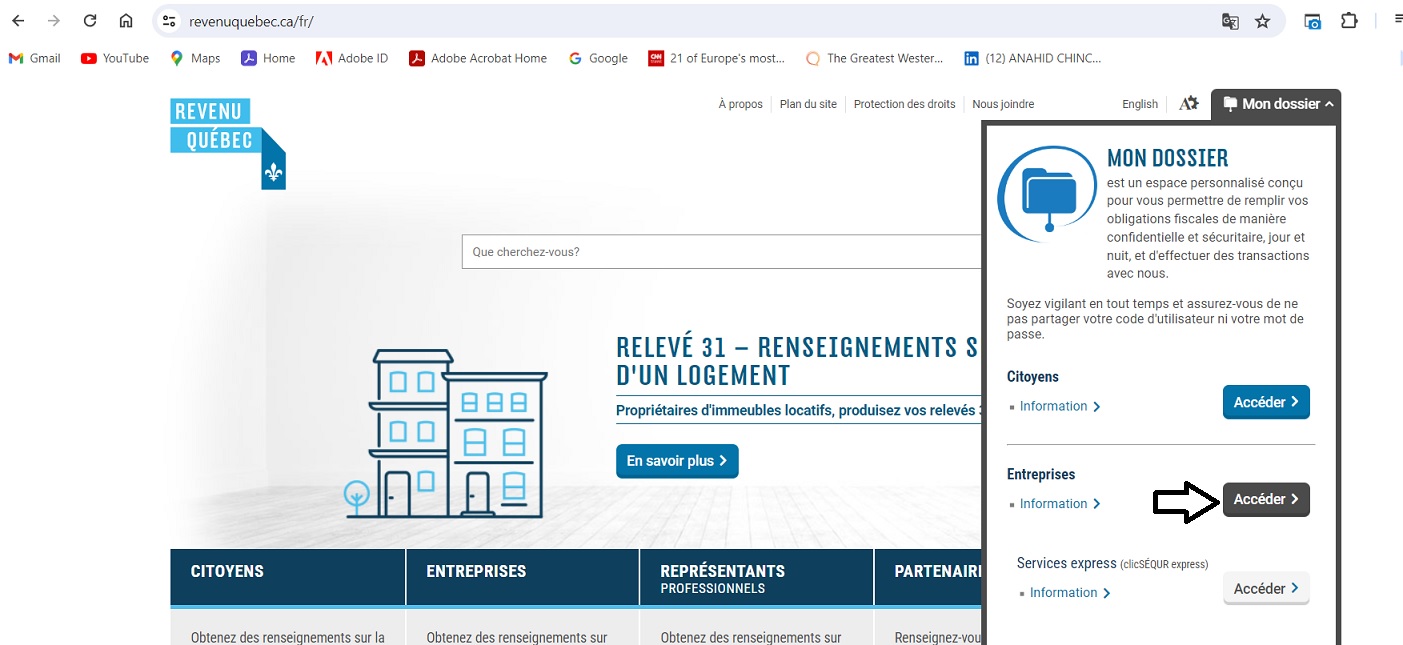The height and width of the screenshot is (645, 1403).
Task: Go to the browser home page icon
Action: (126, 21)
